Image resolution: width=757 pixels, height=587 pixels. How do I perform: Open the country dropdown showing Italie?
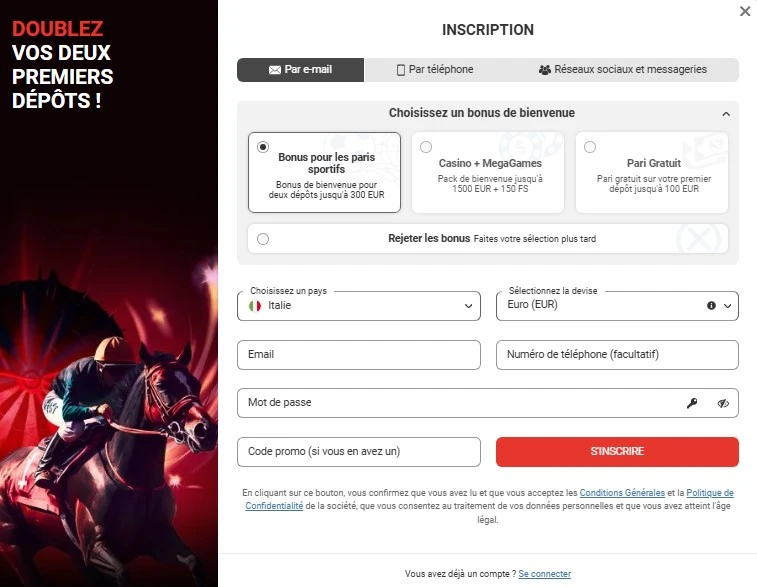[359, 305]
